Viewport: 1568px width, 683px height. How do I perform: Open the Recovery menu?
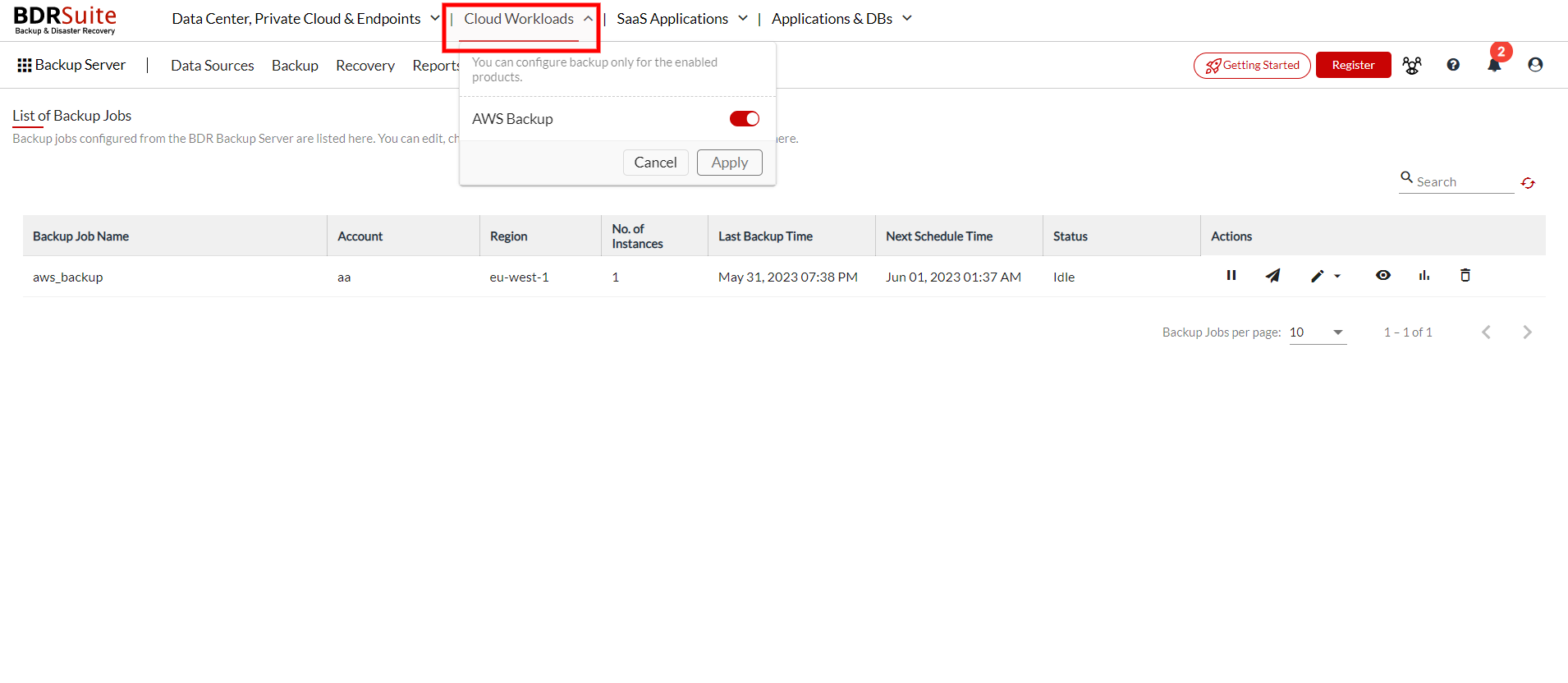365,66
